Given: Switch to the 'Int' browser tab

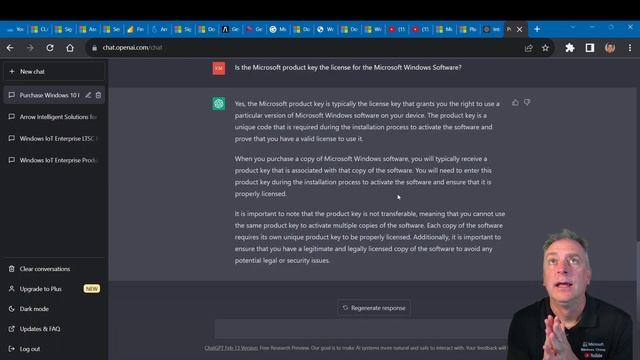Looking at the screenshot, I should click(x=492, y=29).
